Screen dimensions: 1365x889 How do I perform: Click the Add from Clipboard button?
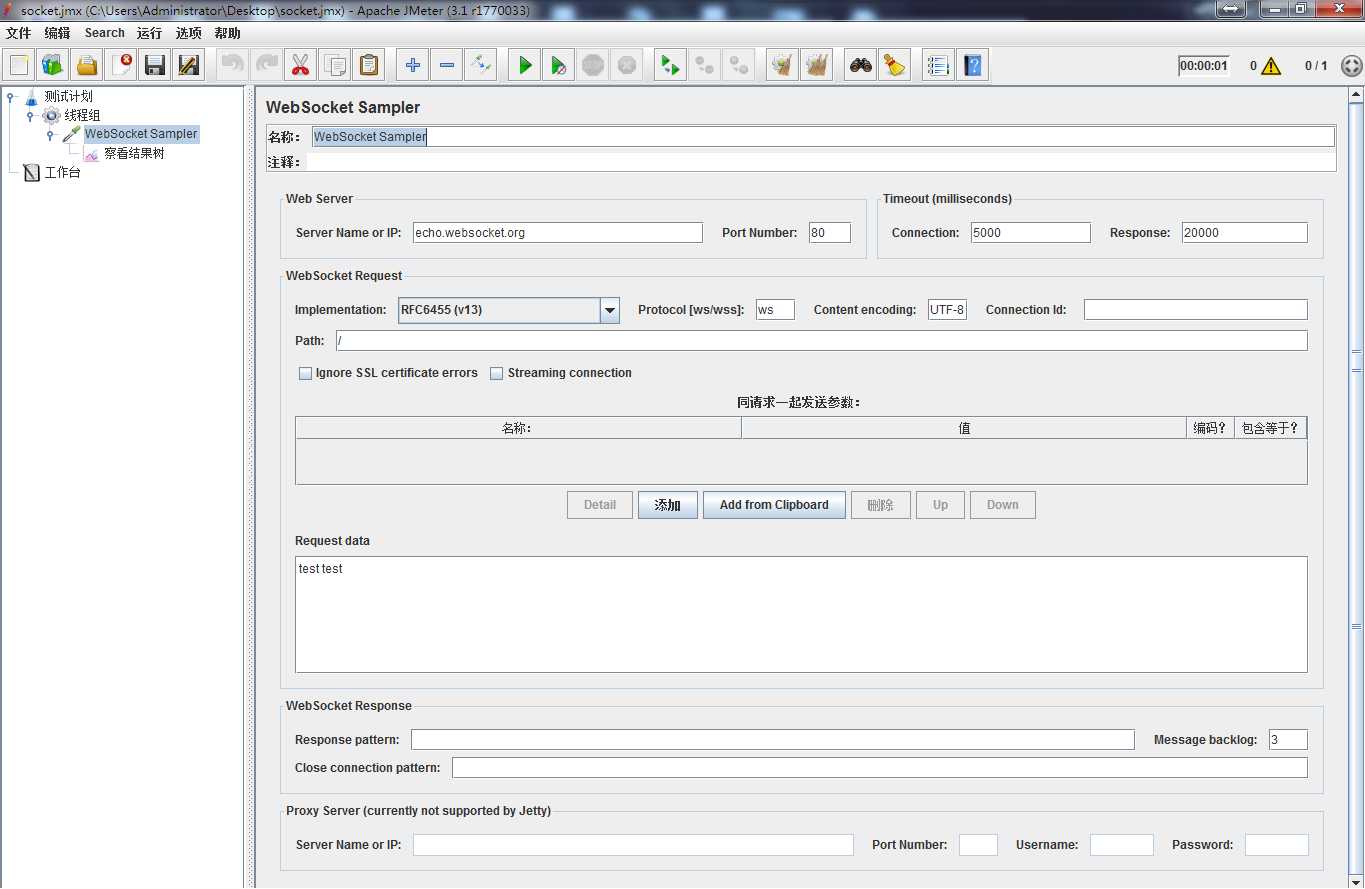click(774, 505)
